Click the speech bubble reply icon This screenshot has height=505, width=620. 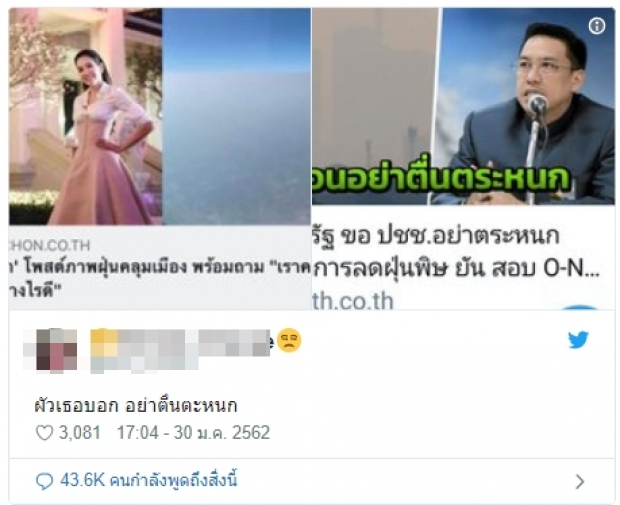(x=44, y=481)
